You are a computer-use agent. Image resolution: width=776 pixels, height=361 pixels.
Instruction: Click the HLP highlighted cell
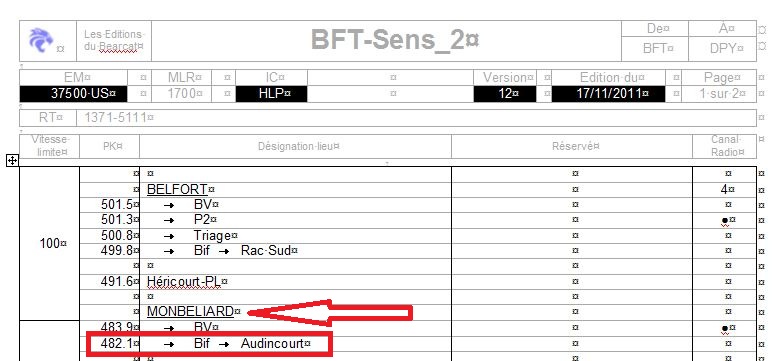pyautogui.click(x=271, y=94)
